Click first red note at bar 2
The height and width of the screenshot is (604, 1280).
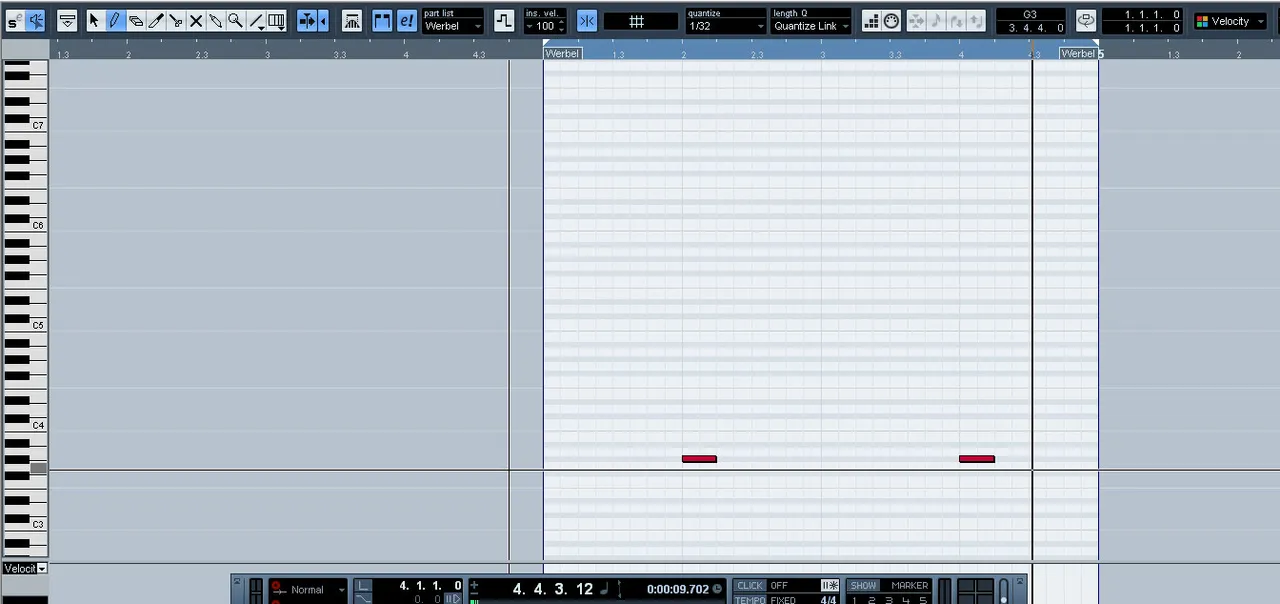click(x=699, y=459)
